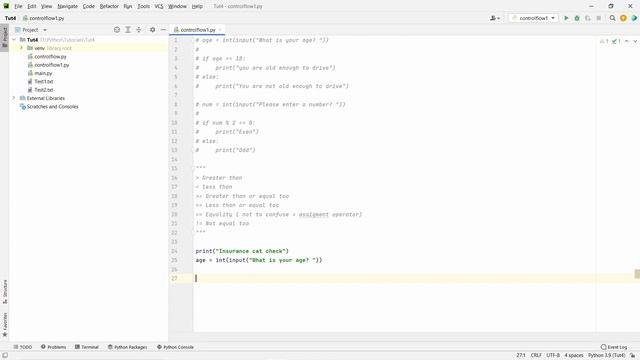The image size is (640, 360).
Task: Change UTF-8 file encoding
Action: (x=553, y=356)
